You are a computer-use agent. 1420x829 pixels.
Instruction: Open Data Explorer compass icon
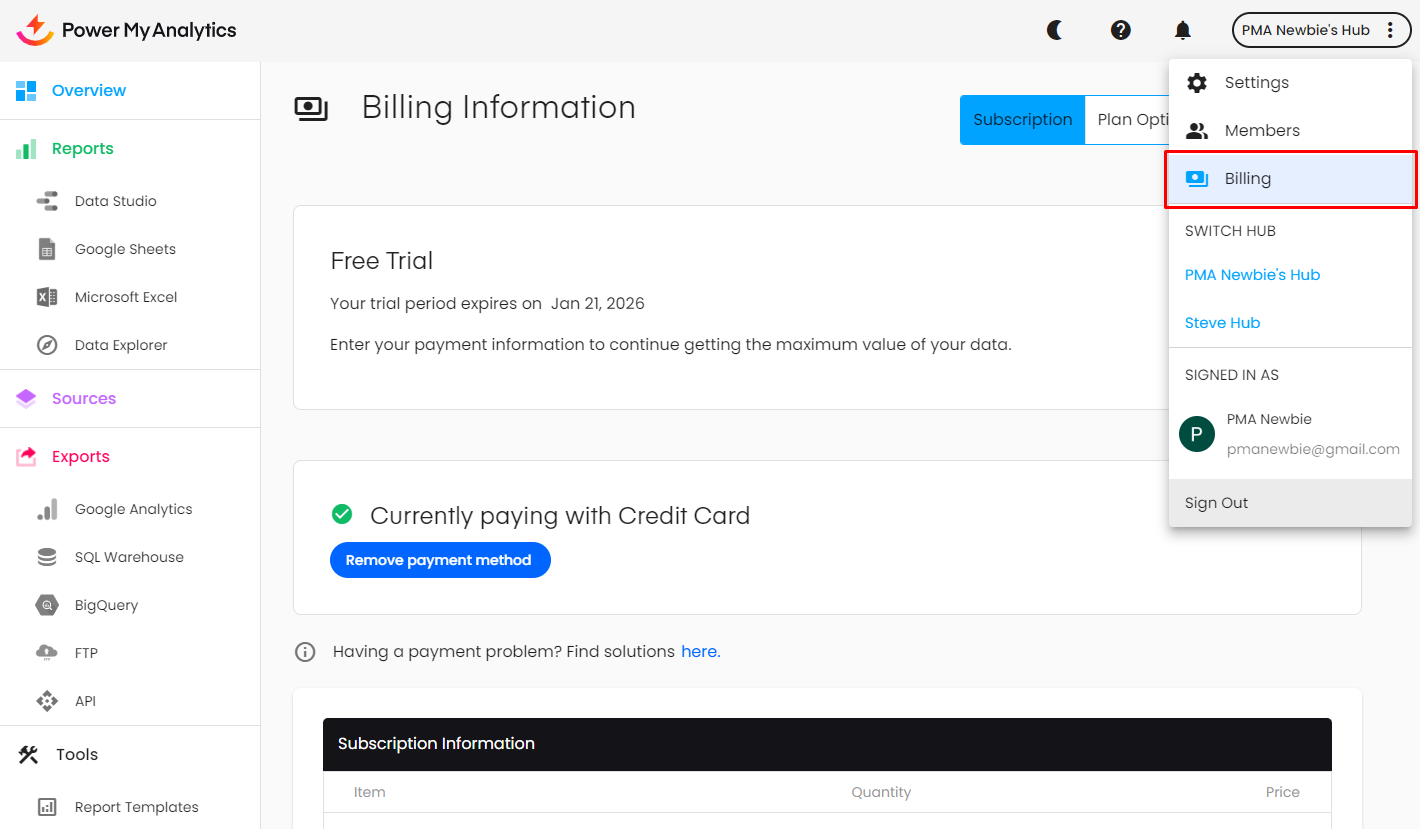[47, 345]
